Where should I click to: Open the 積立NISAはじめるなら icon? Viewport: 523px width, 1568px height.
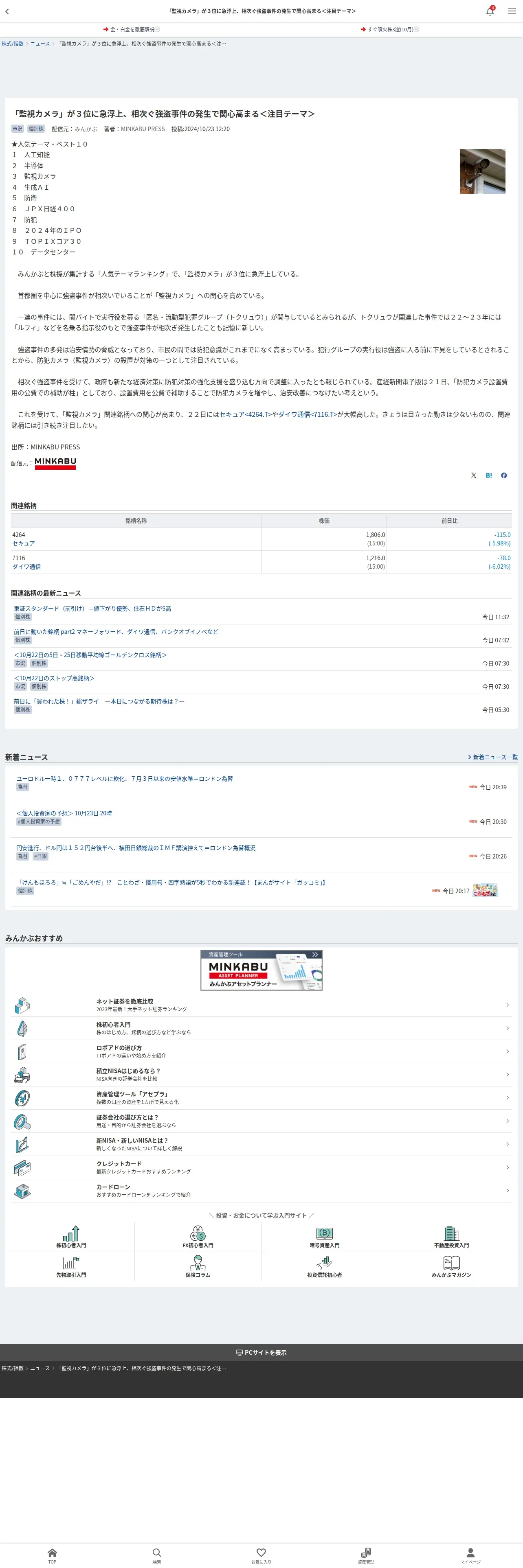[x=22, y=1075]
